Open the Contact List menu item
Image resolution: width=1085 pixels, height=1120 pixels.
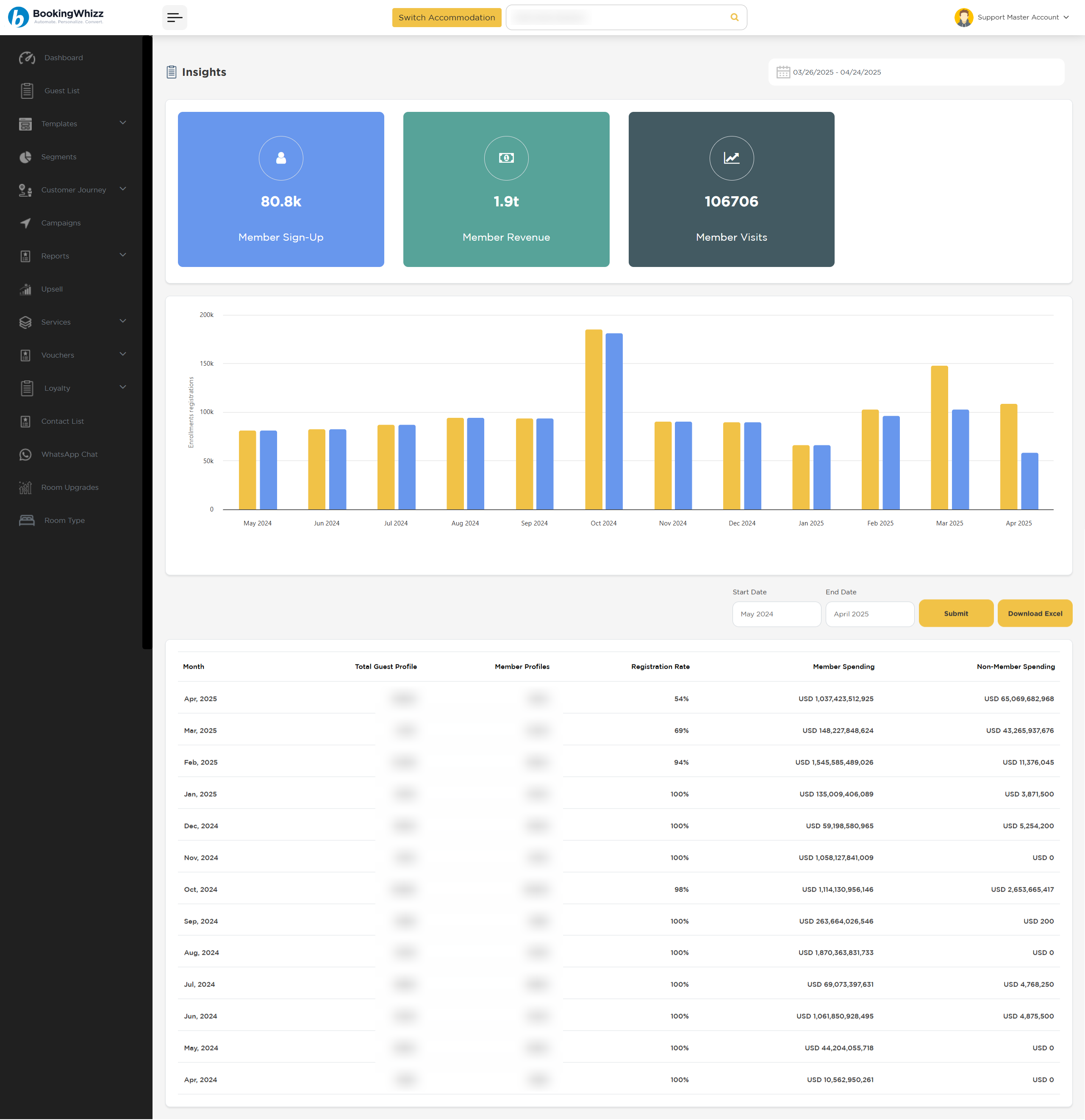point(62,421)
